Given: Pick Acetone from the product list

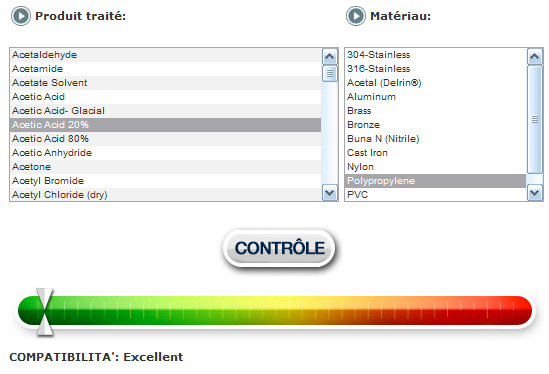Looking at the screenshot, I should 166,167.
